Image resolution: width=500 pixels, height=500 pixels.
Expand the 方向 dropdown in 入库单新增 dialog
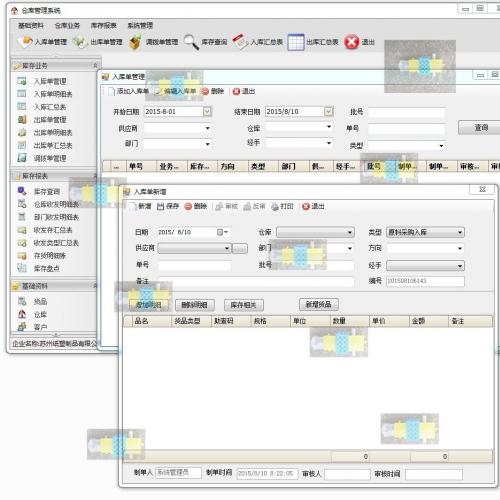(460, 248)
